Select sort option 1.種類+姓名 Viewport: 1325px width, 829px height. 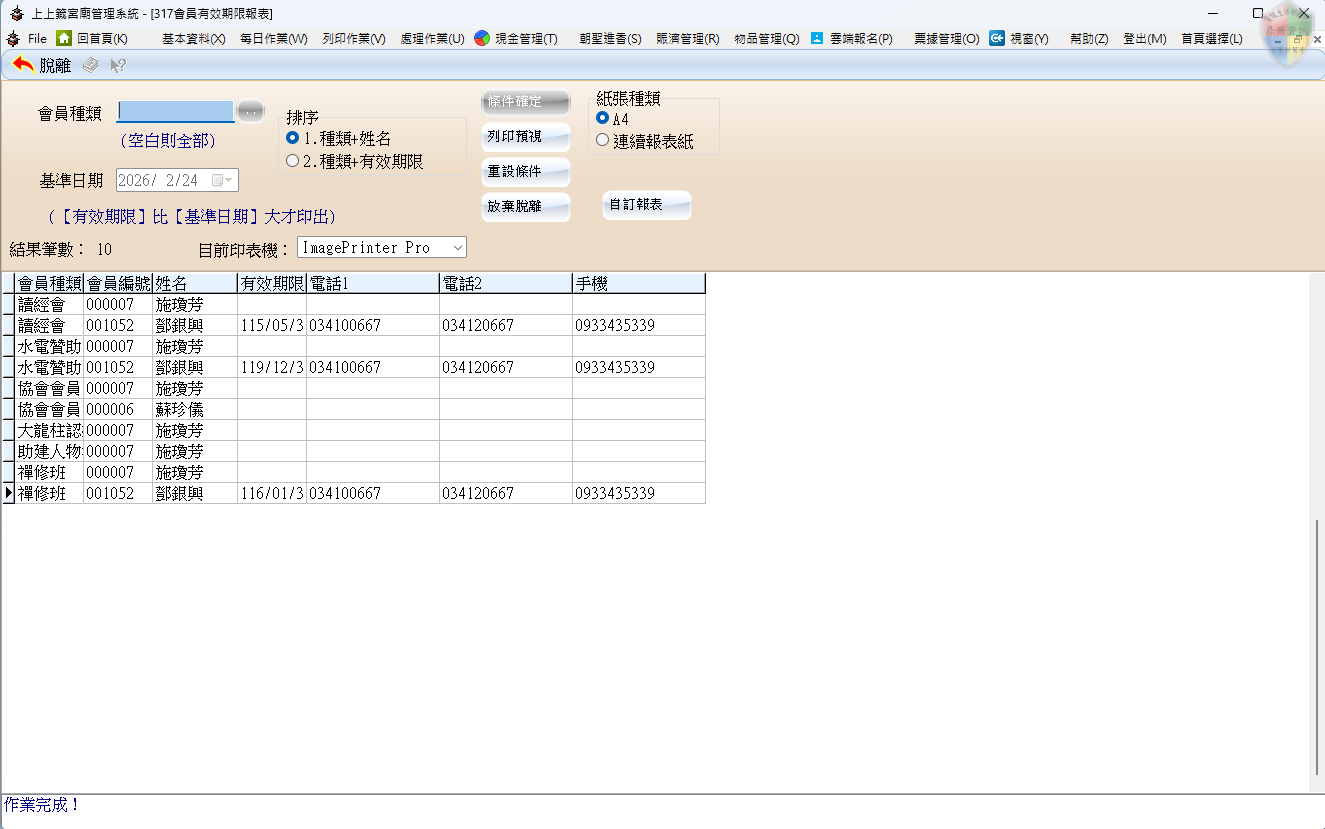pyautogui.click(x=293, y=139)
